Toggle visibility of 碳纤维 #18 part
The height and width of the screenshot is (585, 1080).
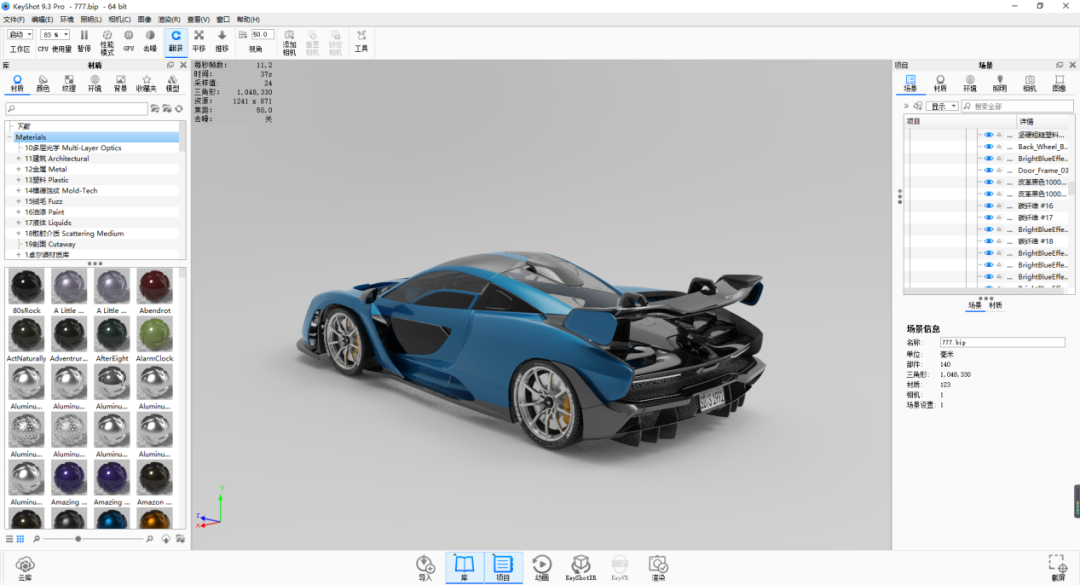click(x=988, y=241)
